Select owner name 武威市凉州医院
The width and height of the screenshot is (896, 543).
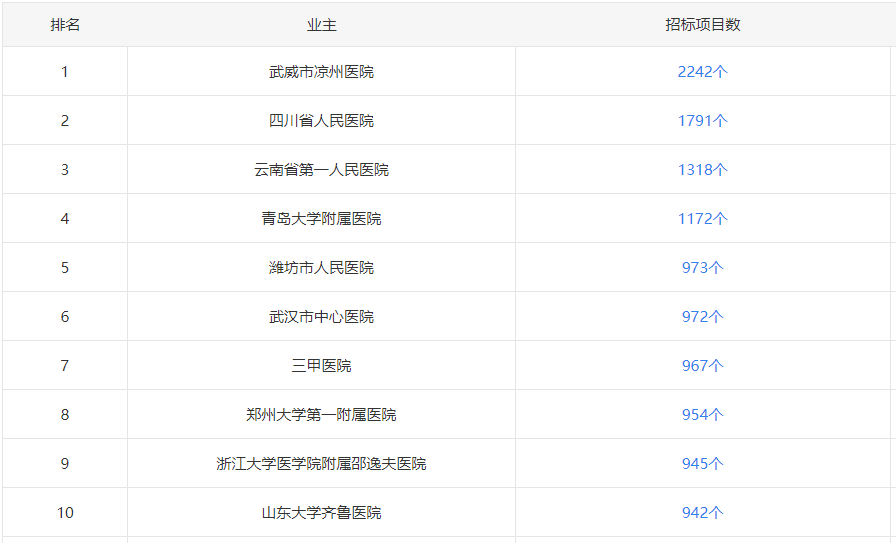[321, 71]
